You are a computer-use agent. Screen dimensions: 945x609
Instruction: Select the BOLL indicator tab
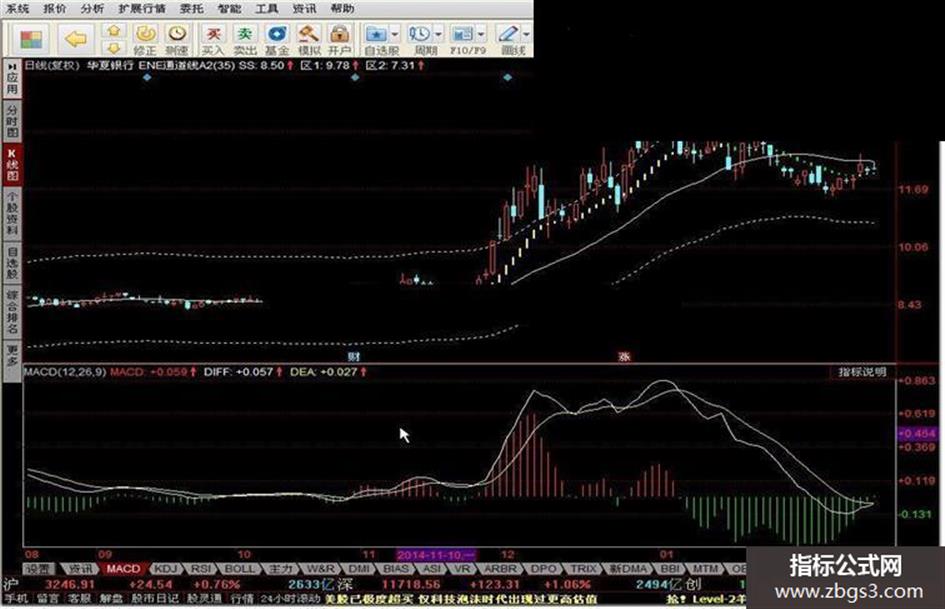[x=239, y=569]
